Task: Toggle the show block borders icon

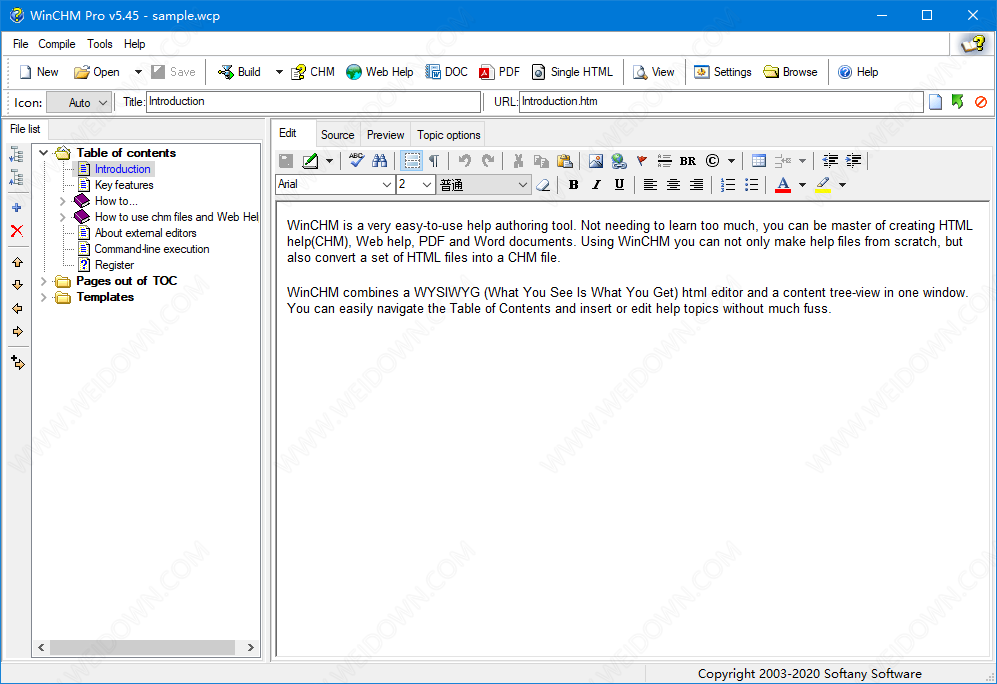Action: [x=412, y=161]
